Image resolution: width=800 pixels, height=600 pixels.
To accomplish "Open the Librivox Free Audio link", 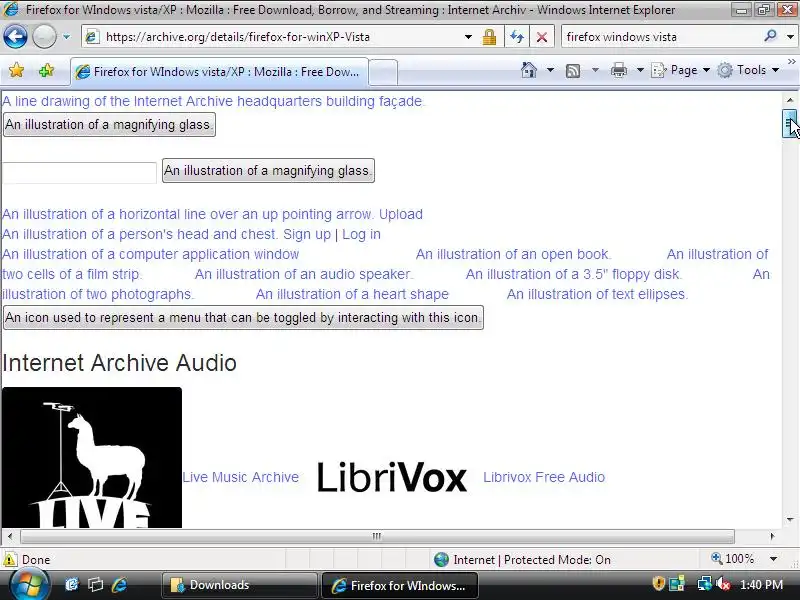I will point(544,477).
